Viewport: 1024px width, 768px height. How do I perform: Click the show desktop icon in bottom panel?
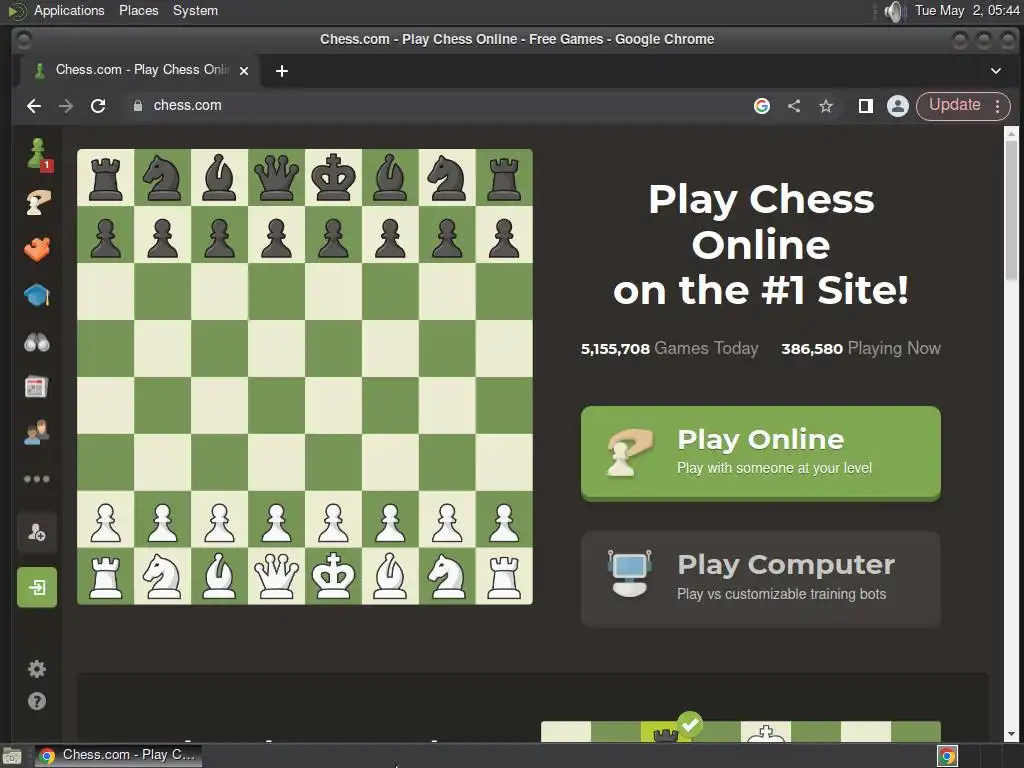coord(12,756)
